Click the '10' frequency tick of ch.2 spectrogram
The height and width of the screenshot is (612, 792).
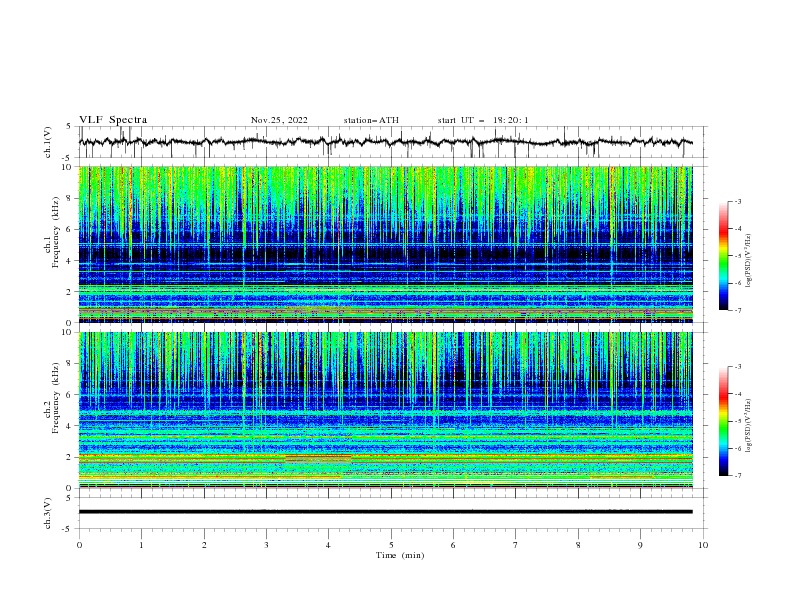(x=69, y=332)
